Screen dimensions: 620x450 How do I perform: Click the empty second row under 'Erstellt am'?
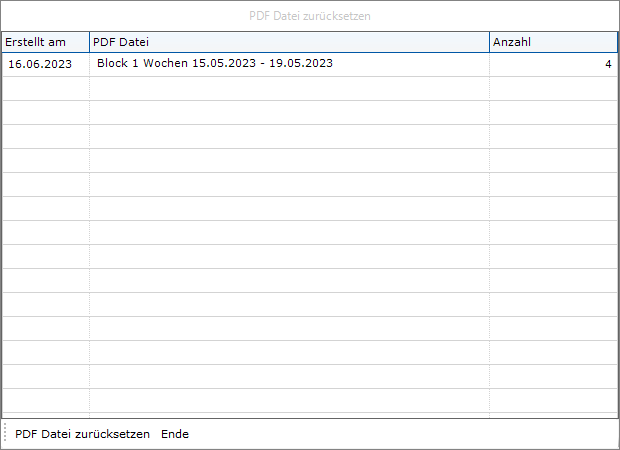pyautogui.click(x=45, y=88)
